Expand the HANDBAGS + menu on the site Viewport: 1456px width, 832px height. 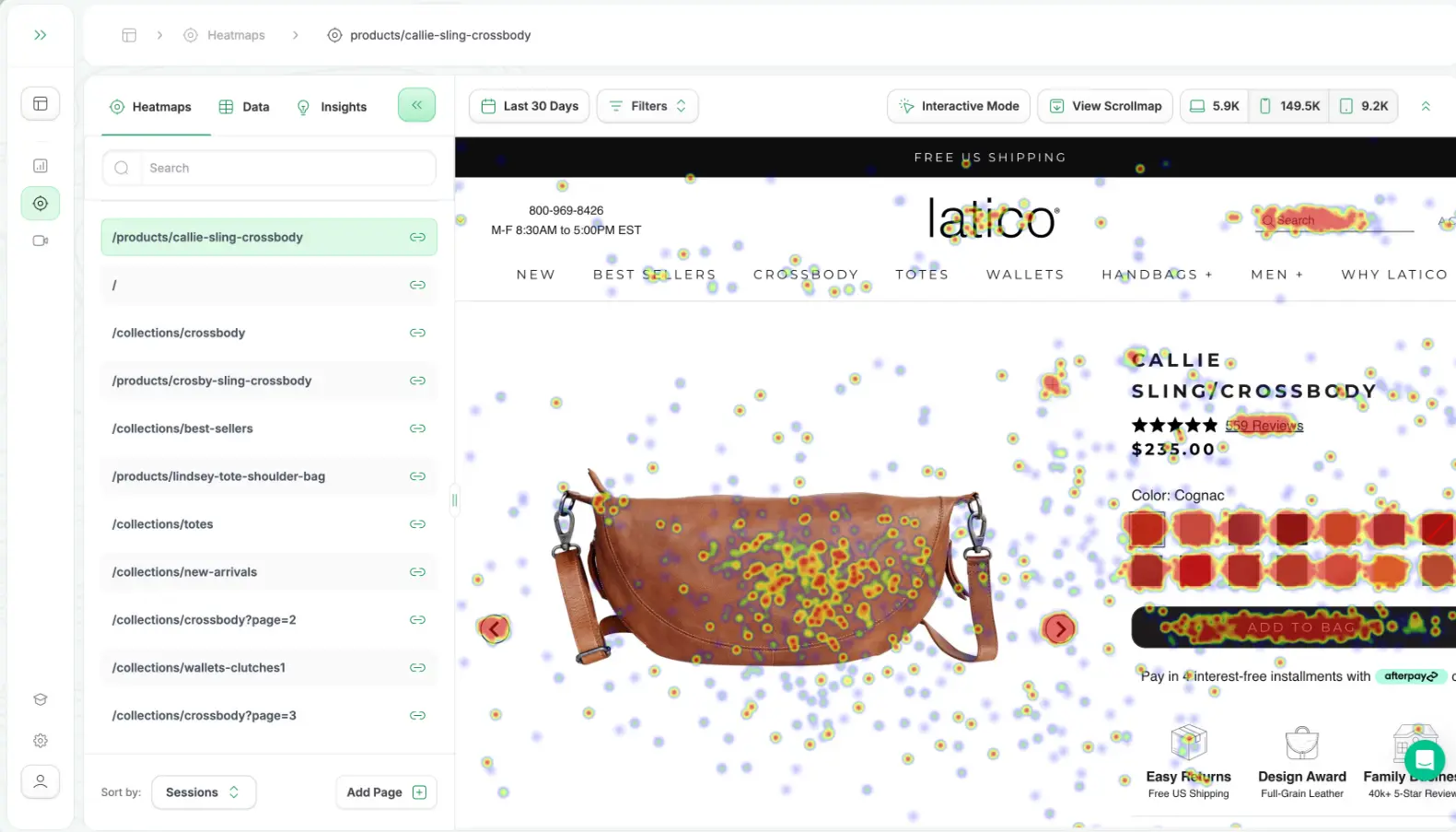(1157, 275)
